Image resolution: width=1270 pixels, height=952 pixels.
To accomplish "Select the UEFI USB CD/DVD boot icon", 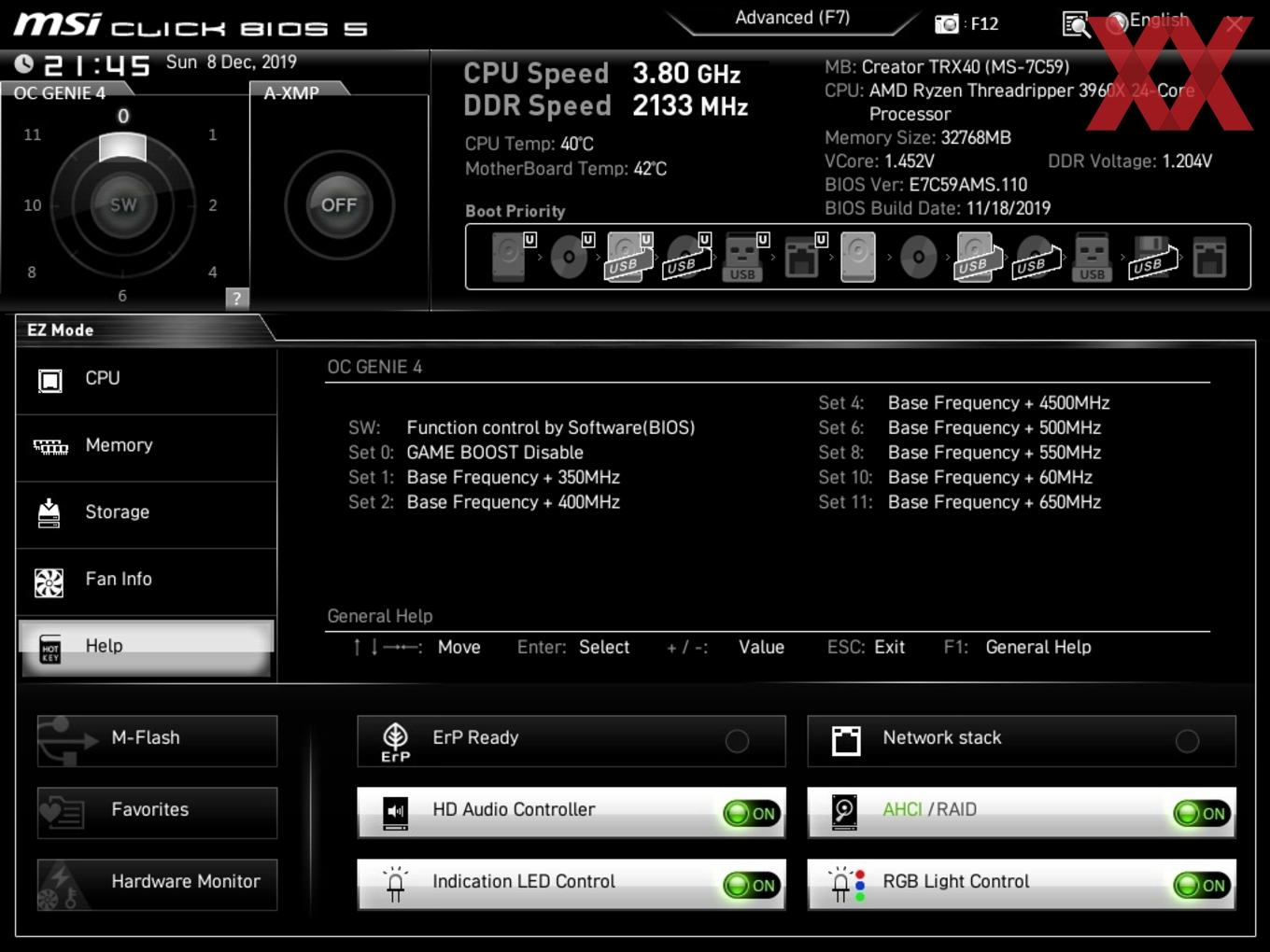I will click(688, 257).
